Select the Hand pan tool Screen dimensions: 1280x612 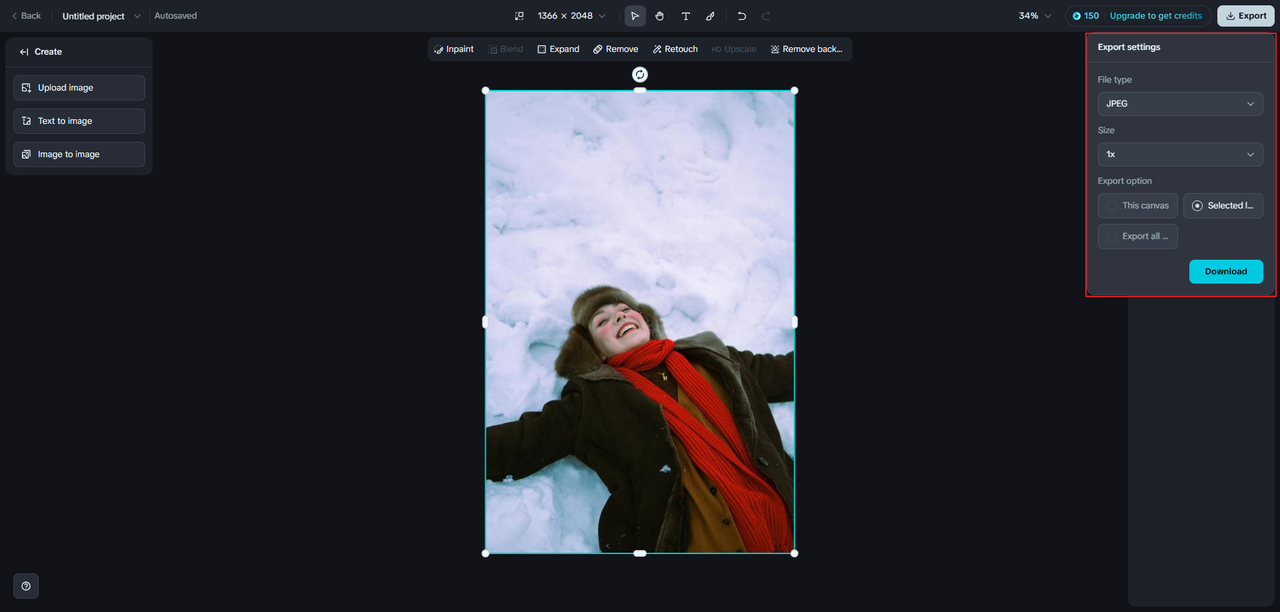click(x=660, y=16)
